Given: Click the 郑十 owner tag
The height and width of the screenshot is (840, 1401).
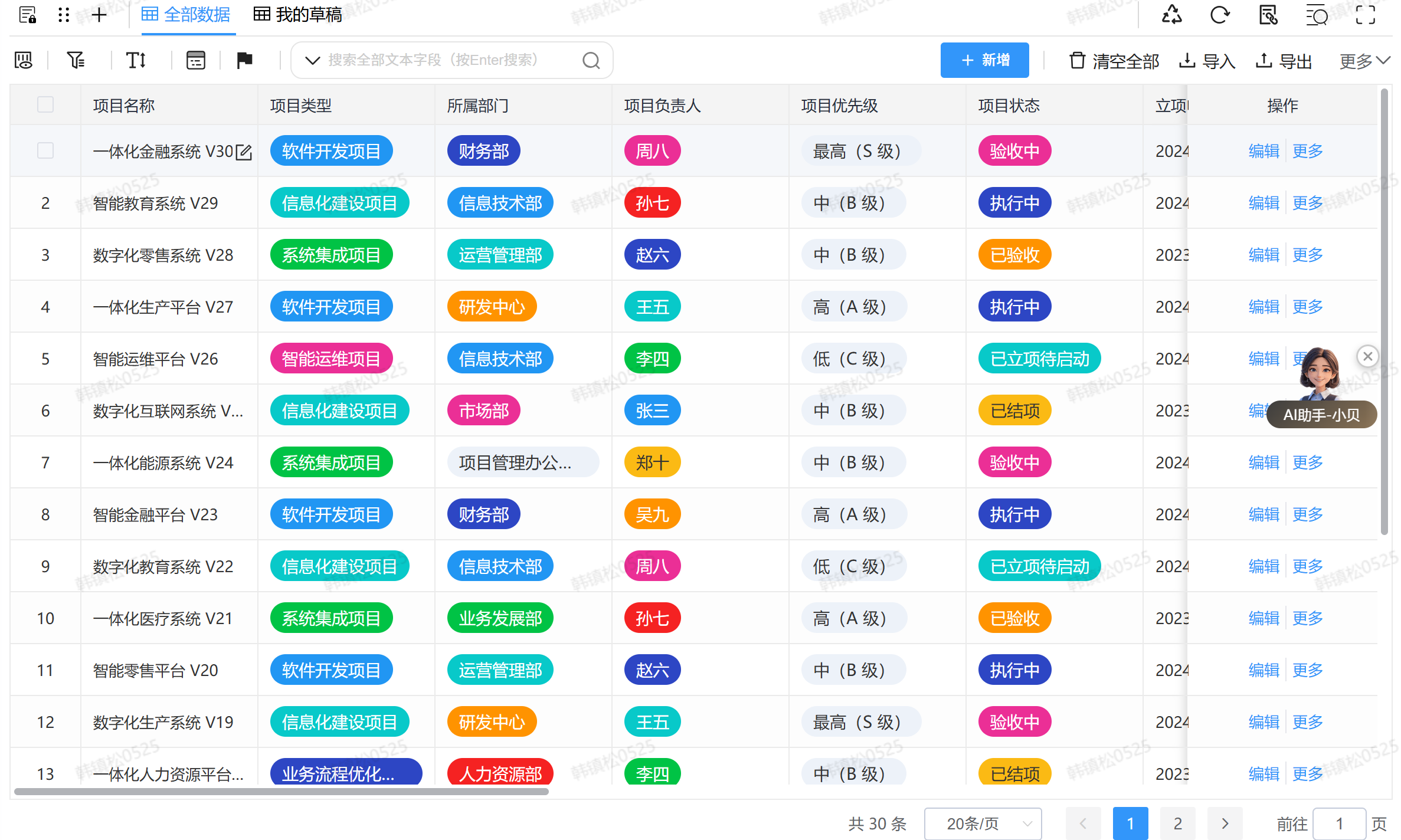Looking at the screenshot, I should (652, 462).
